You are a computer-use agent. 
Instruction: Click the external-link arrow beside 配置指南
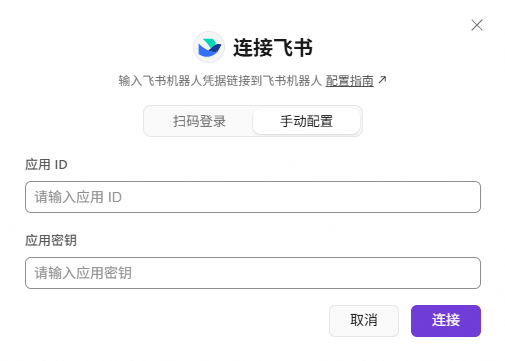pyautogui.click(x=382, y=80)
